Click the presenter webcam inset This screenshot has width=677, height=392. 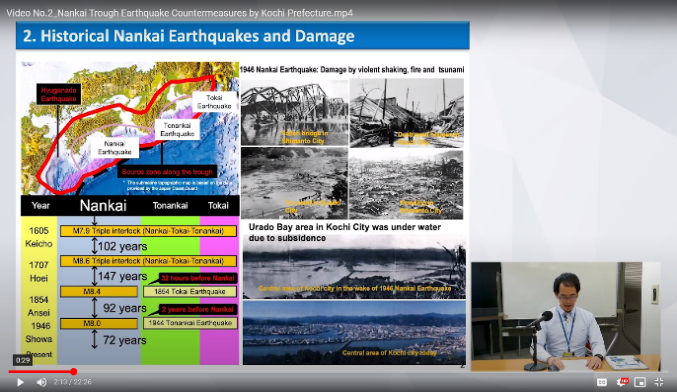566,316
